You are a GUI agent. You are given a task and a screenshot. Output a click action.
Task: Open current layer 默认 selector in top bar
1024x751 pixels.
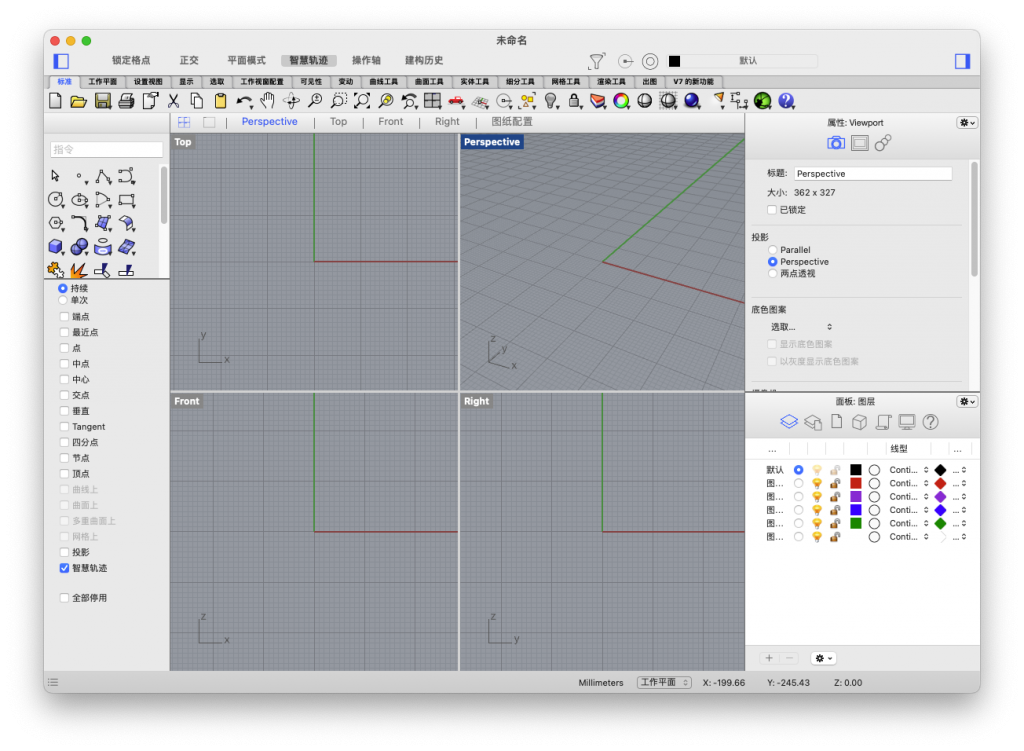pyautogui.click(x=743, y=61)
